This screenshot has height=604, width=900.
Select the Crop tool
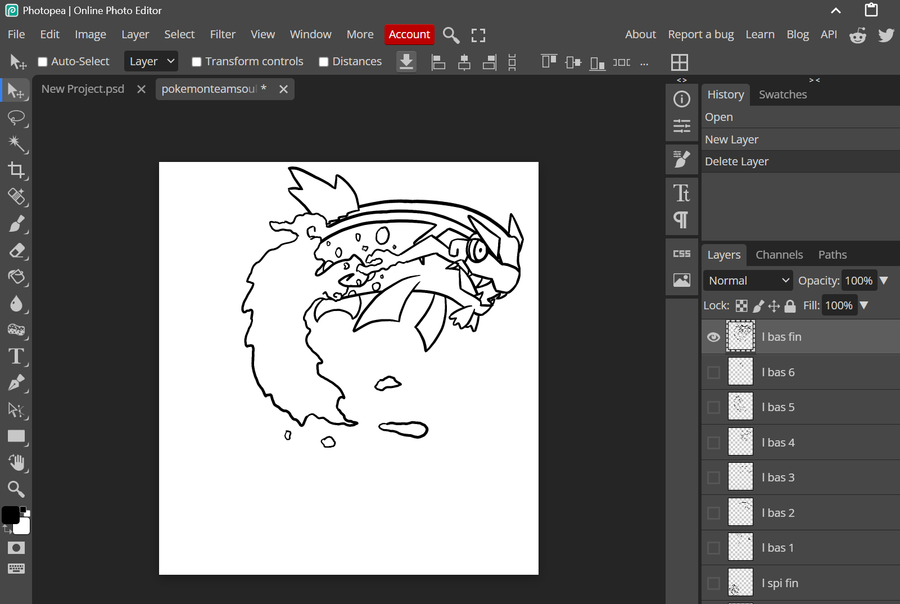coord(16,170)
